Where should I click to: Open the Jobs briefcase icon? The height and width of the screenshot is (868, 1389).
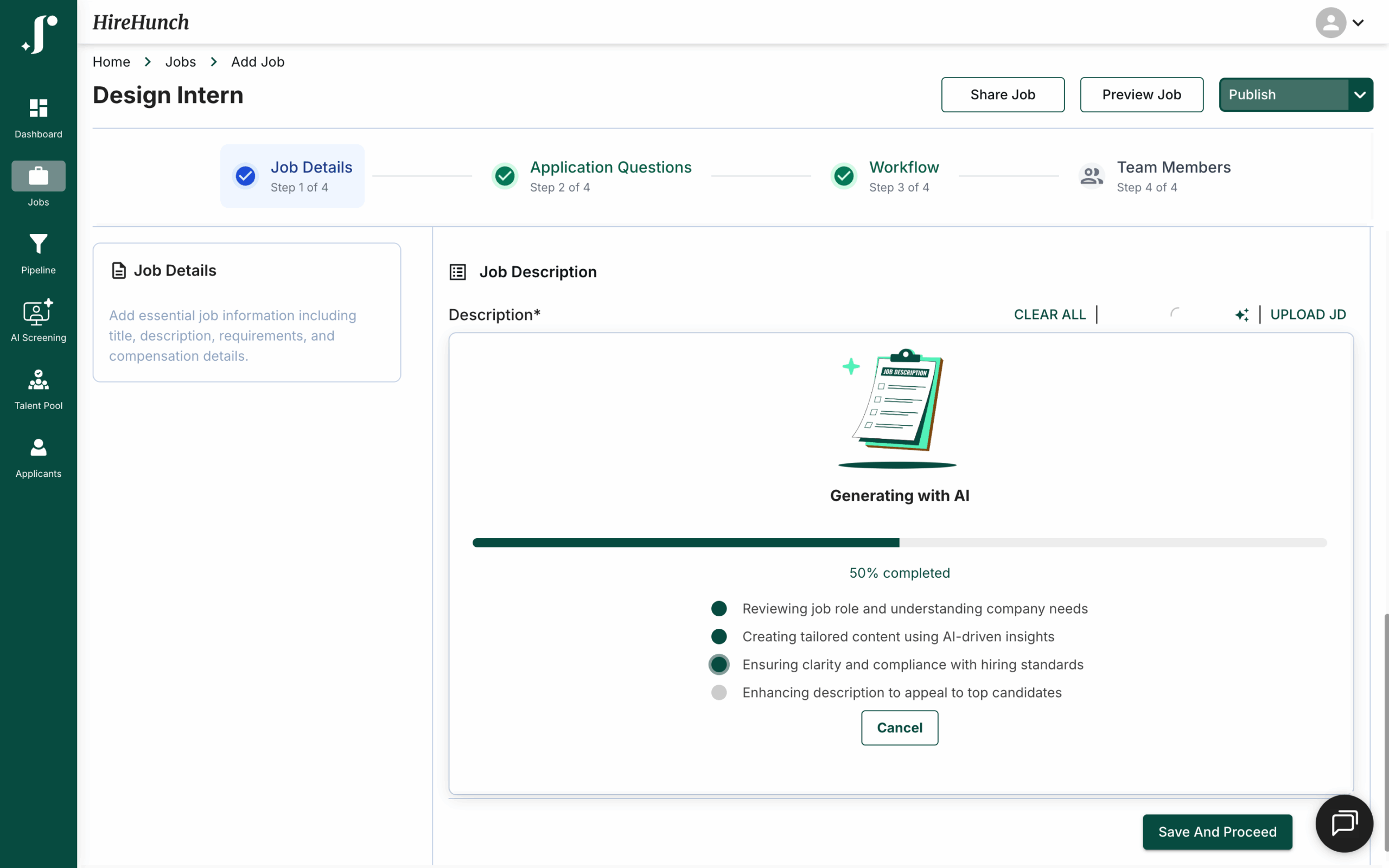(x=39, y=176)
